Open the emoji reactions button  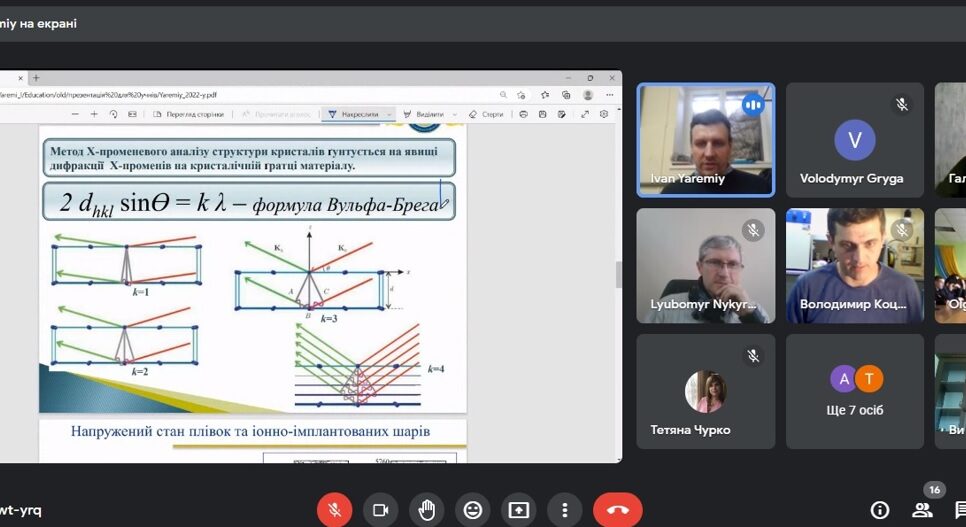coord(473,510)
